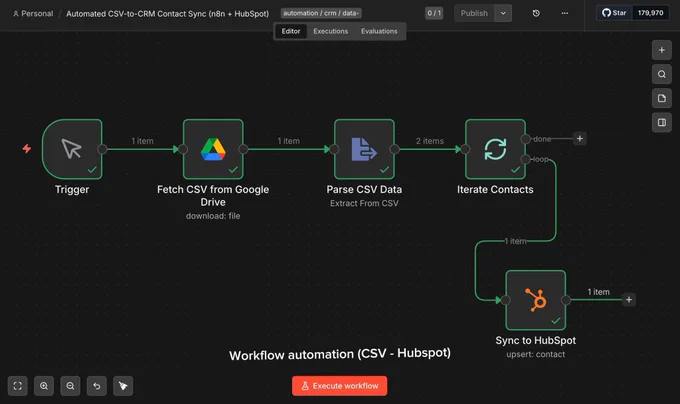Select the "Iterate Contacts" label
The width and height of the screenshot is (680, 404).
[x=495, y=189]
